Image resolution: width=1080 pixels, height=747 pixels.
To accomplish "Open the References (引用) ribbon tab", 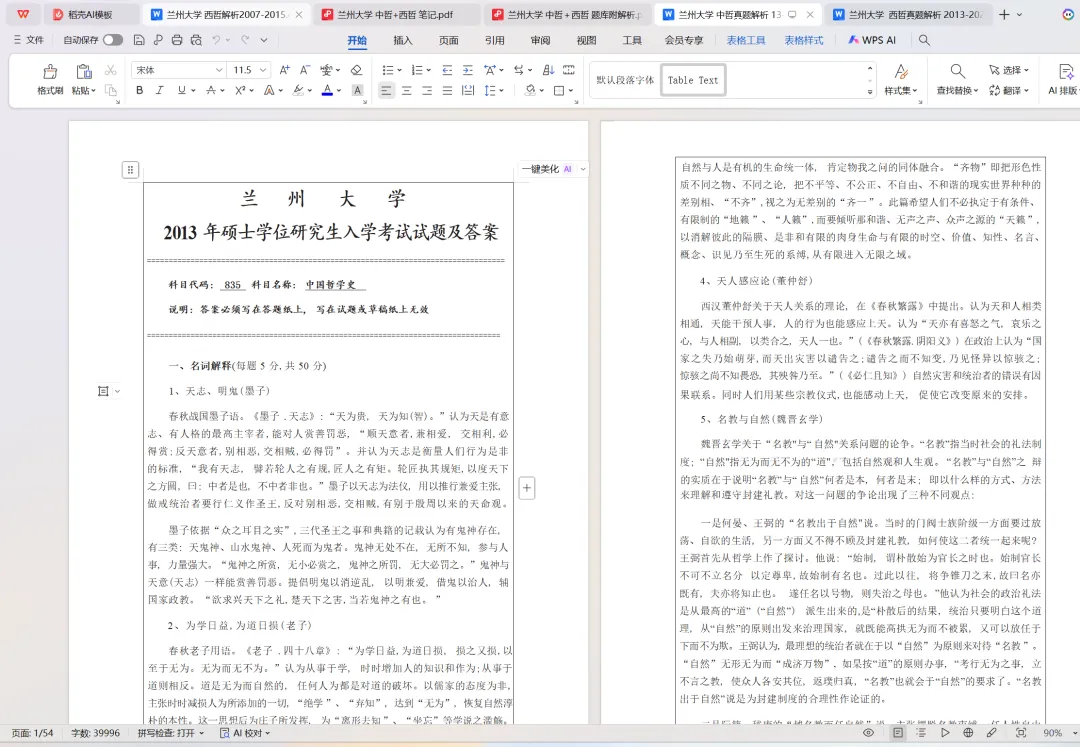I will point(495,41).
